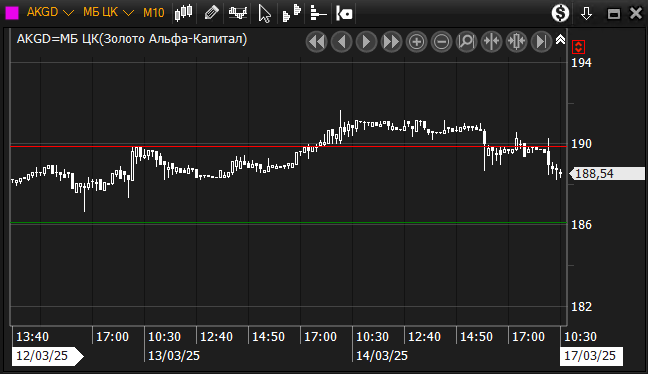Zoom in with the plus button
This screenshot has width=648, height=374.
point(416,41)
